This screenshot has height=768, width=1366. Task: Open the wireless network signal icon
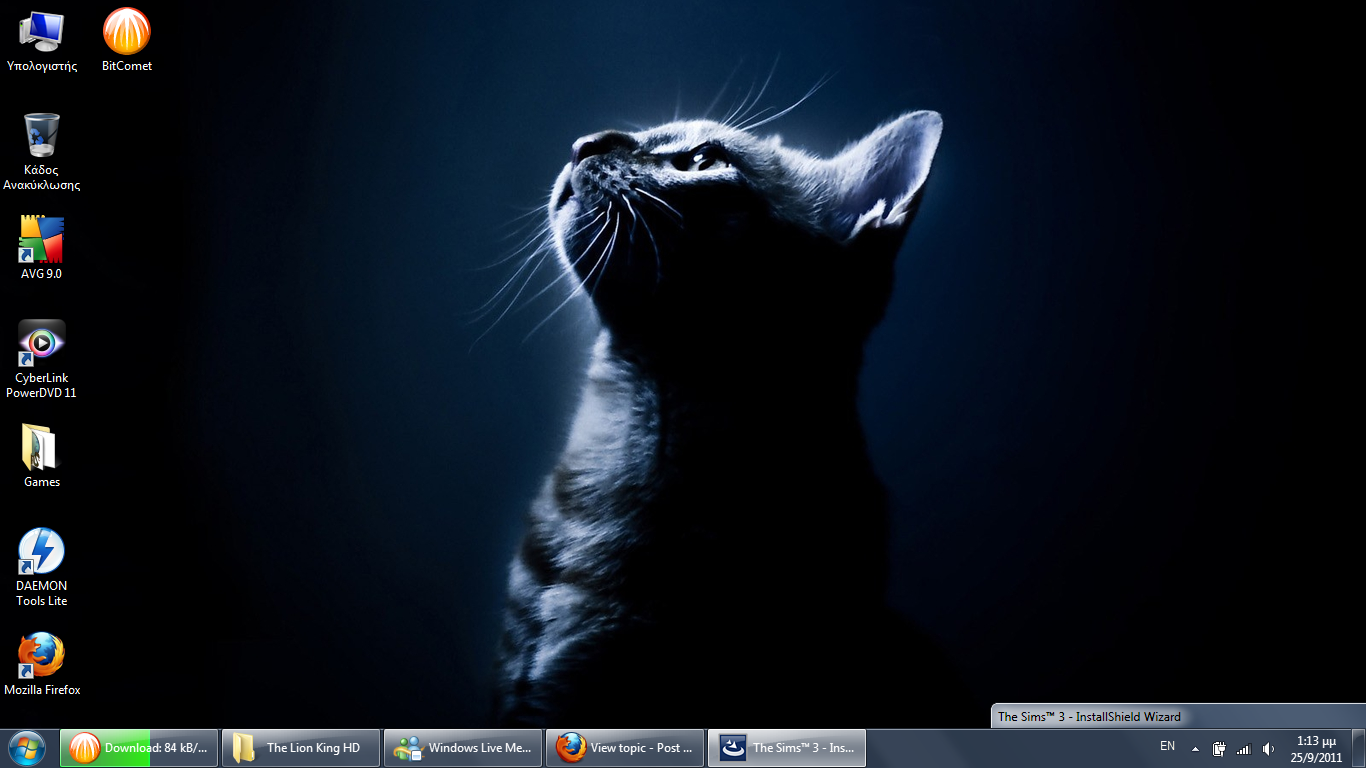coord(1243,749)
